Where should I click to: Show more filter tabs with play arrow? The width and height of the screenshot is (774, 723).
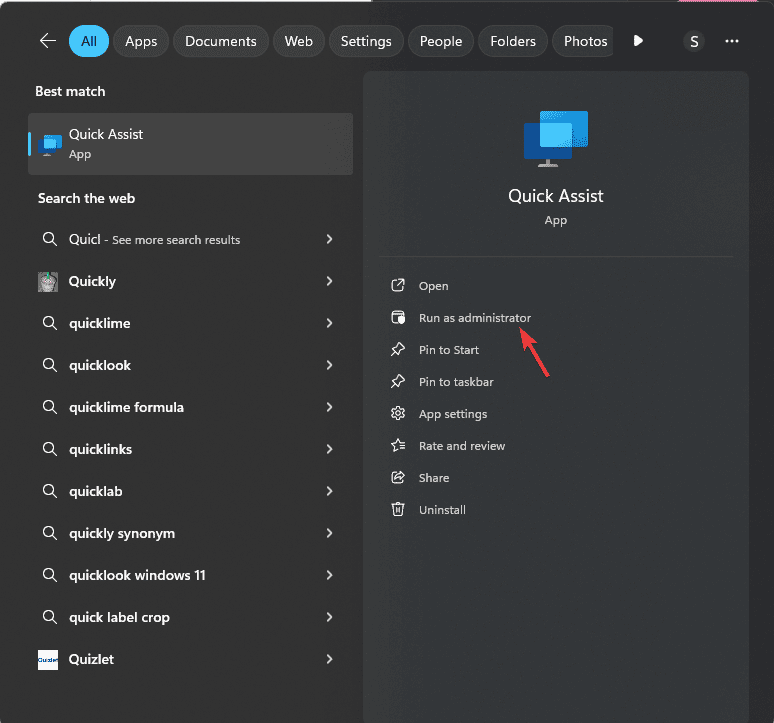638,40
